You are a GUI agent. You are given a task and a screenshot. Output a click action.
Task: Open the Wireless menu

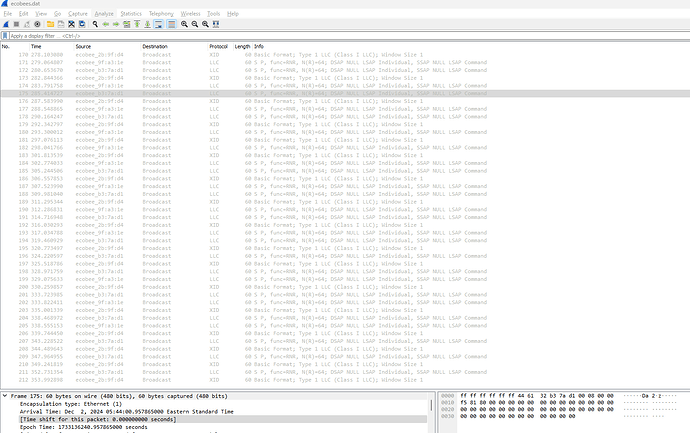tap(190, 14)
